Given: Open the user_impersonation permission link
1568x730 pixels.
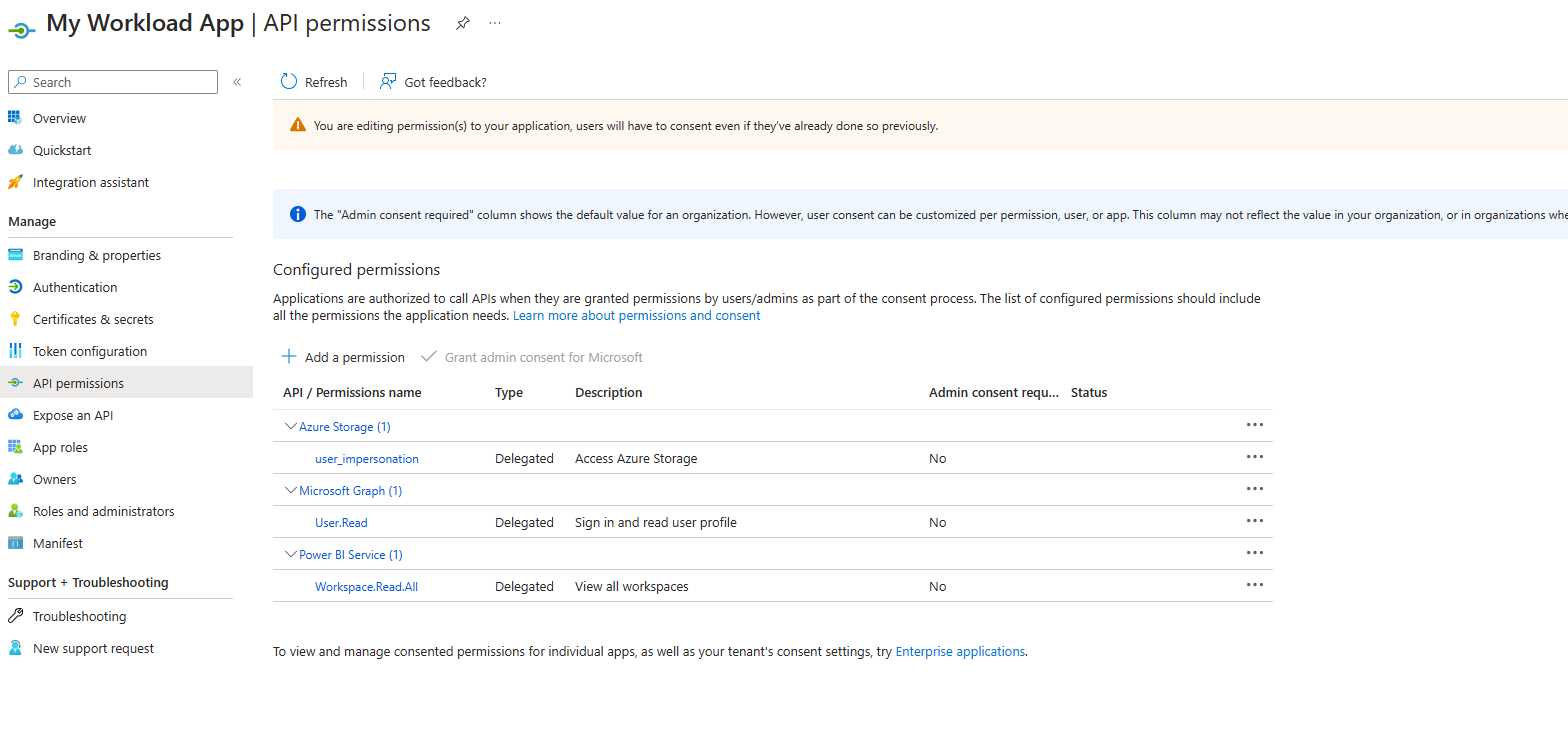Looking at the screenshot, I should [x=367, y=458].
